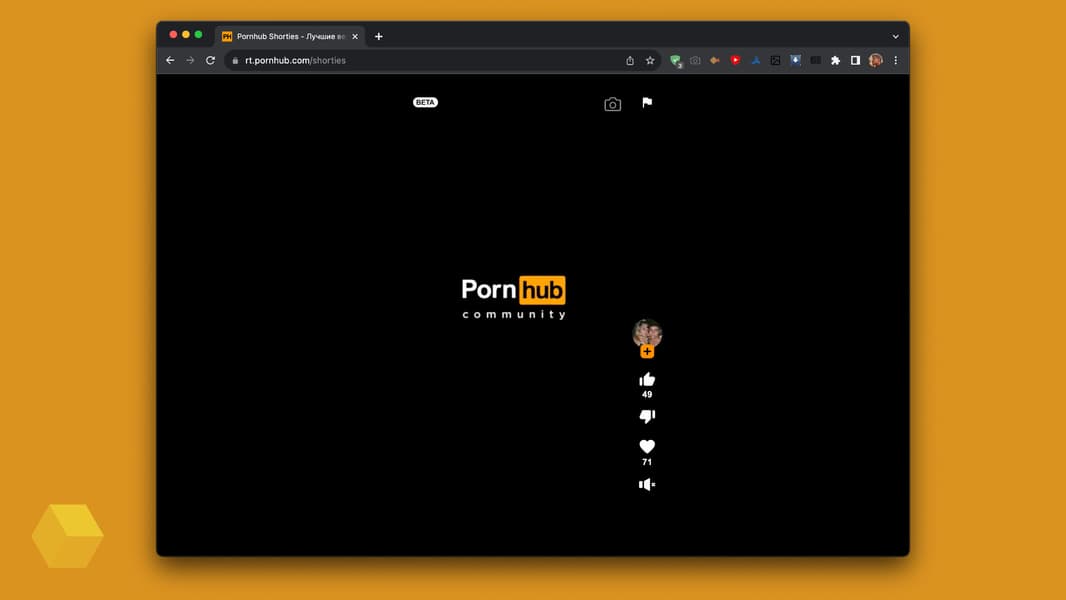Screen dimensions: 1066x600
Task: Report the video with the flag icon
Action: (x=647, y=103)
